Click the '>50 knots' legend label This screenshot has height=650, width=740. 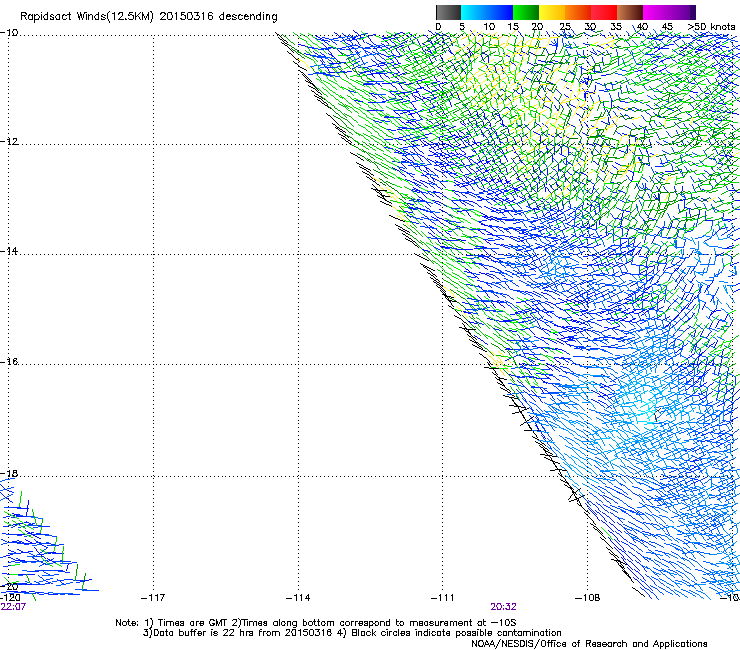point(711,26)
